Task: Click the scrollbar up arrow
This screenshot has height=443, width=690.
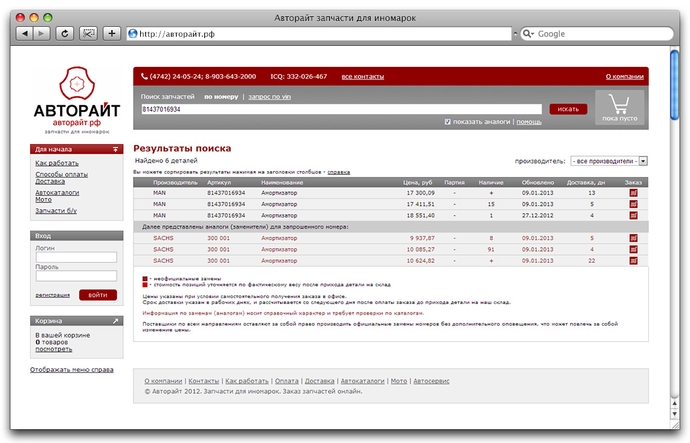Action: 675,403
